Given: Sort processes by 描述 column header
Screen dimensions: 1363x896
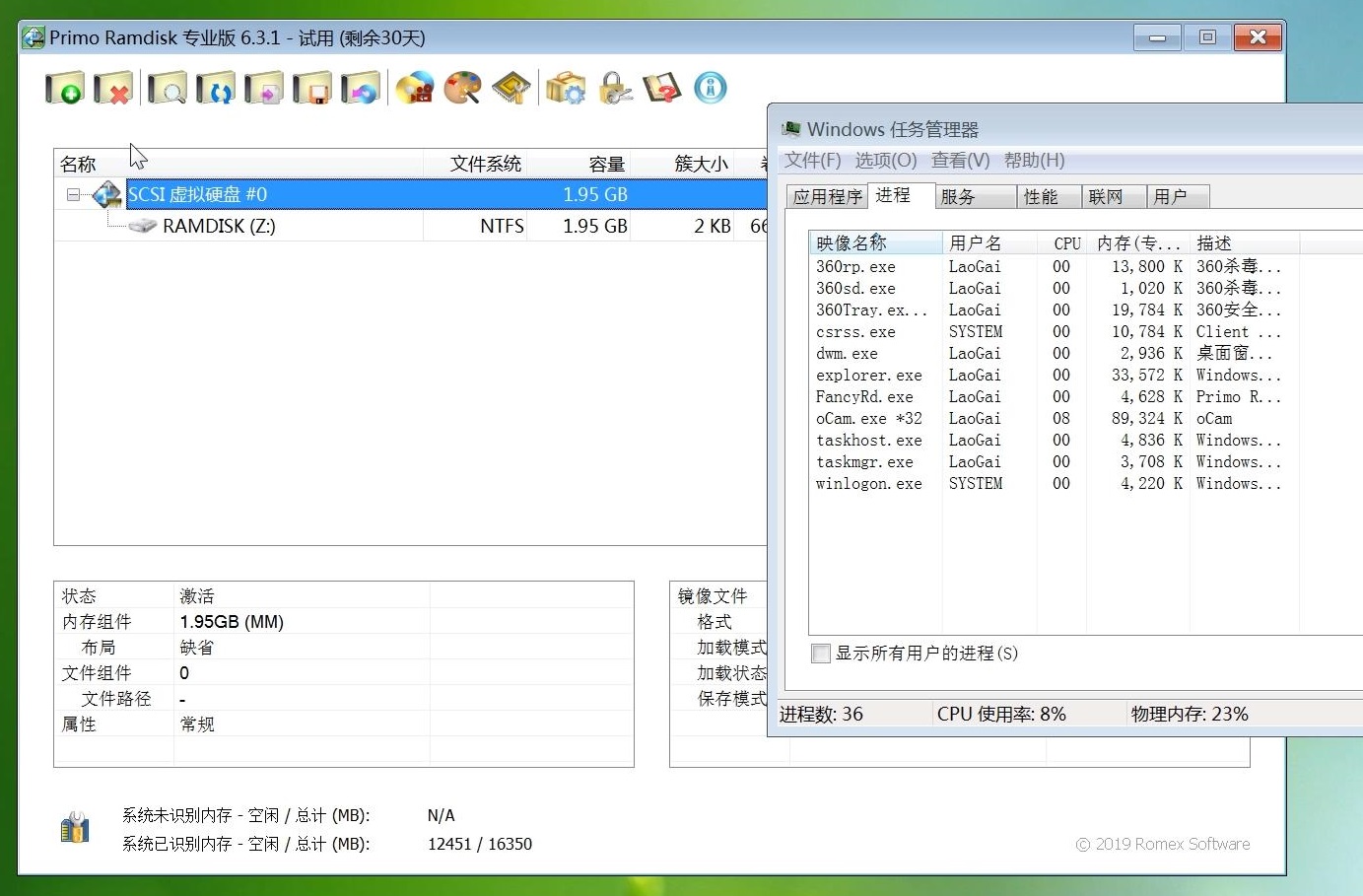Looking at the screenshot, I should (x=1245, y=242).
